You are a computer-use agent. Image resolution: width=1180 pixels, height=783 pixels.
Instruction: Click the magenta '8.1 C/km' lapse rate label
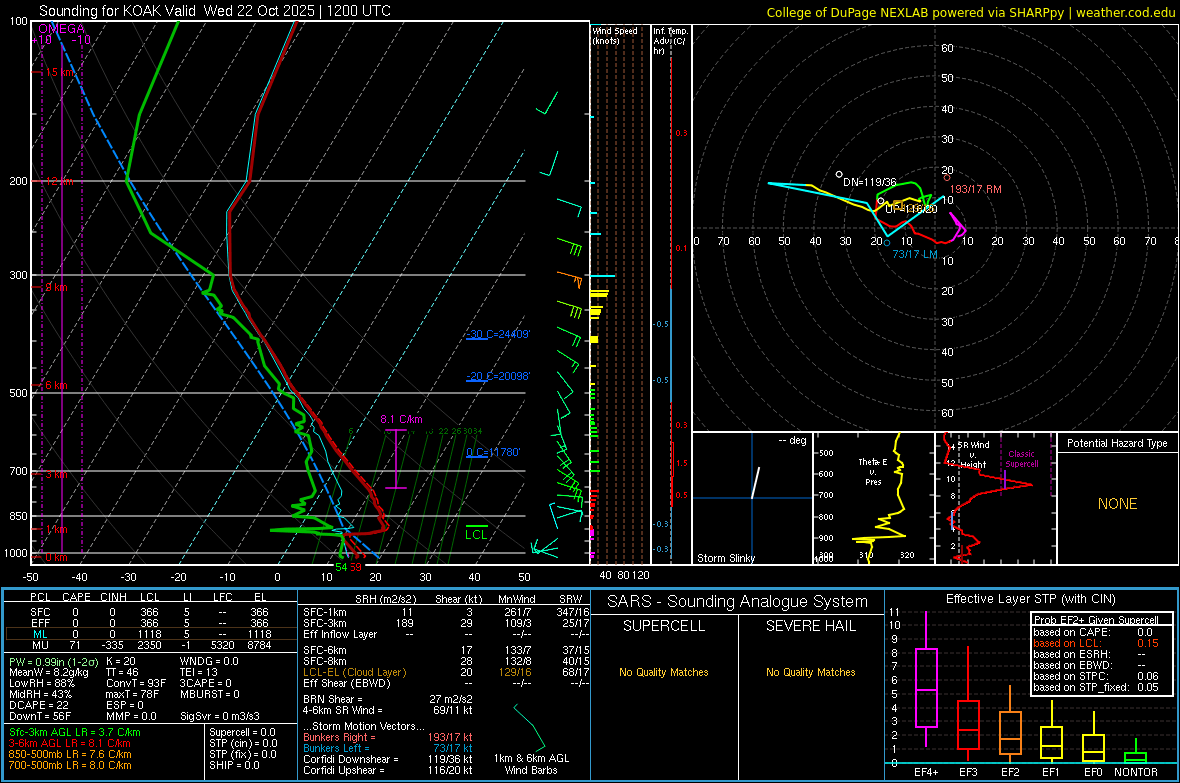coord(401,419)
